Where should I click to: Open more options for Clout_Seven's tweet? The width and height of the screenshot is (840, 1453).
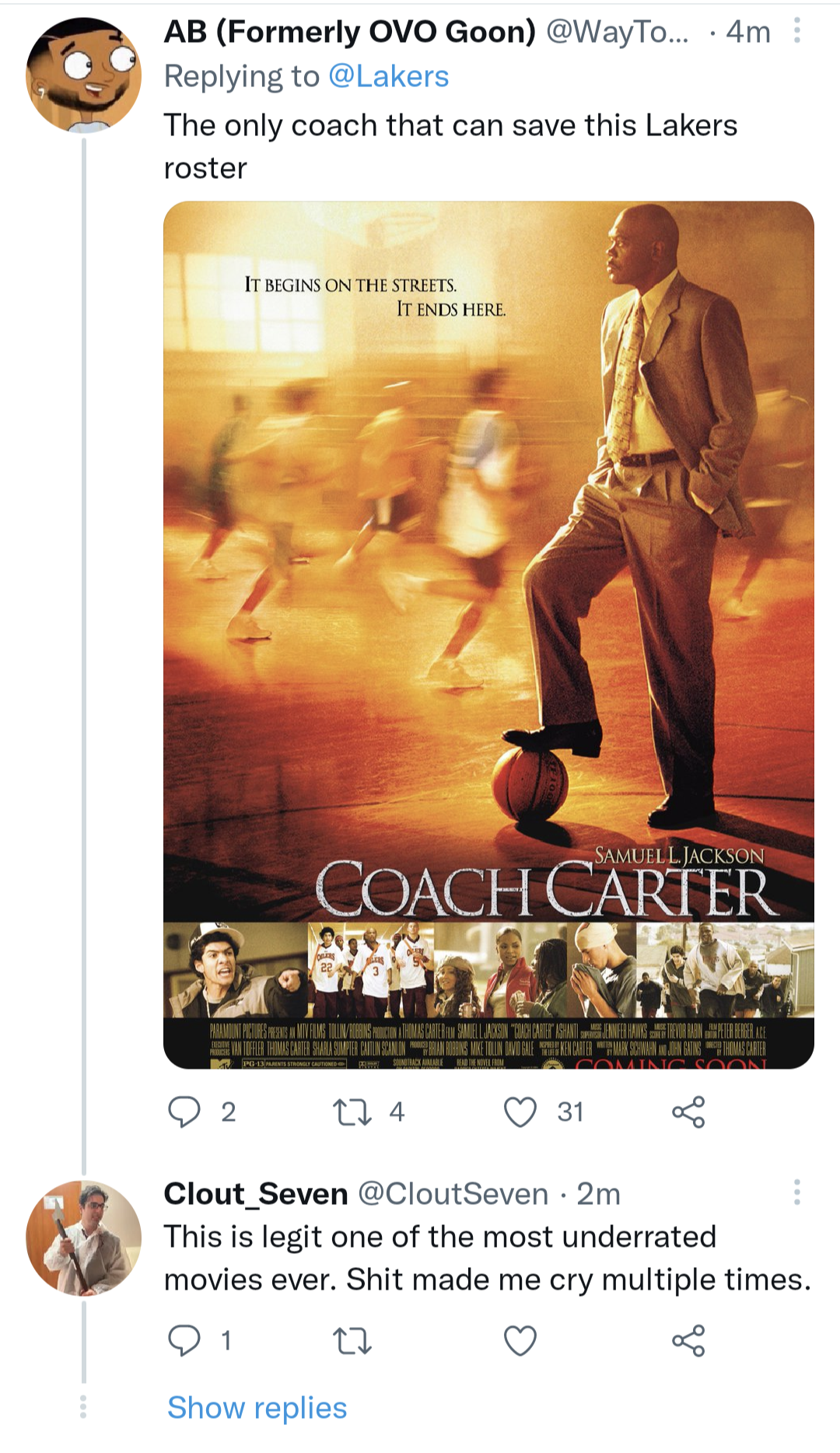pyautogui.click(x=796, y=1192)
